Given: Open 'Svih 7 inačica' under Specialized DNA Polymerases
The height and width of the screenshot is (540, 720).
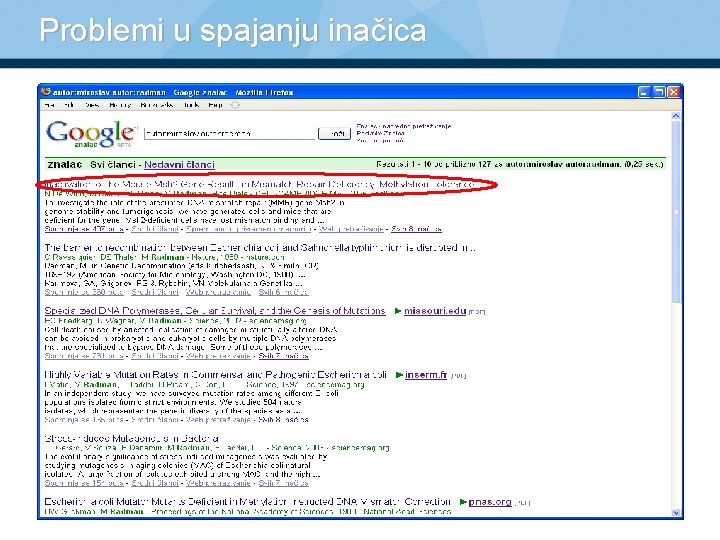Looking at the screenshot, I should (x=283, y=356).
